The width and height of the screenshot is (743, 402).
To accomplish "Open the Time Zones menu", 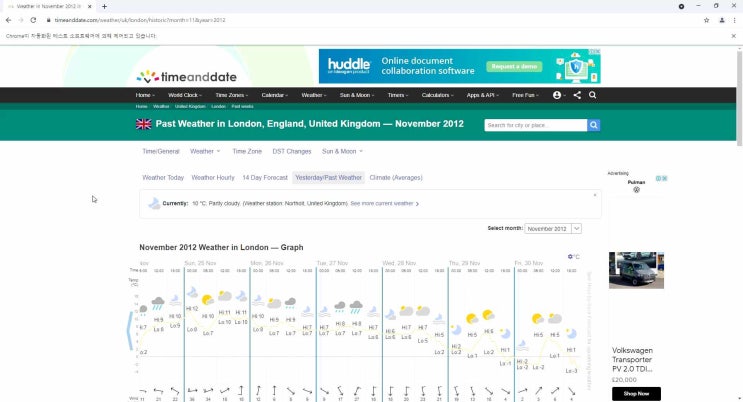I will [232, 95].
